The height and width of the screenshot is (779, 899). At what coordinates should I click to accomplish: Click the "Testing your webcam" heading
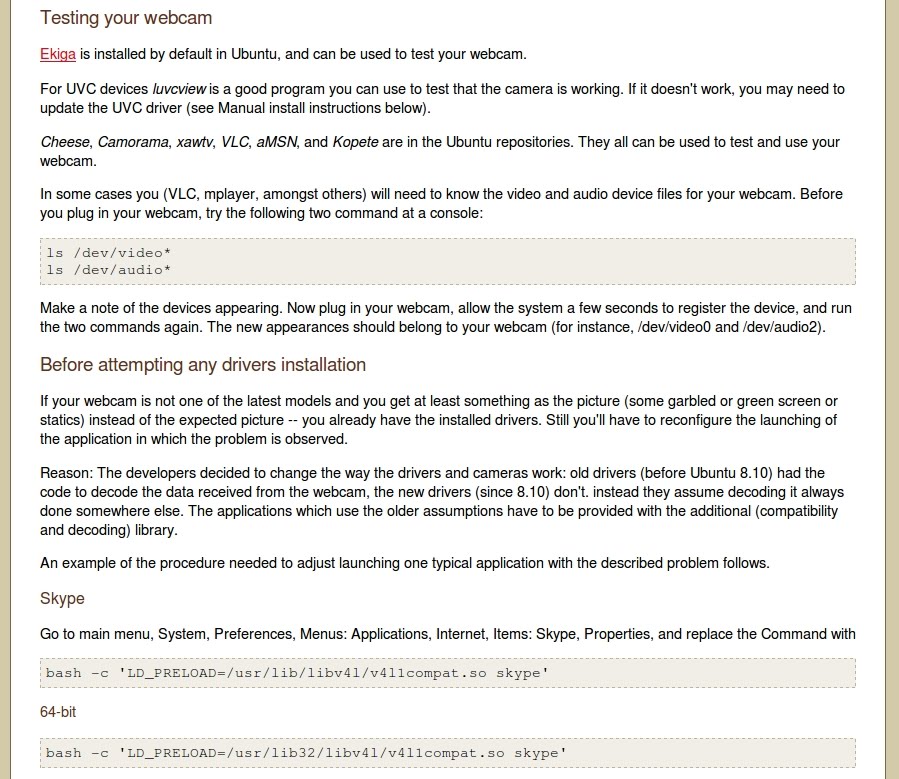126,18
